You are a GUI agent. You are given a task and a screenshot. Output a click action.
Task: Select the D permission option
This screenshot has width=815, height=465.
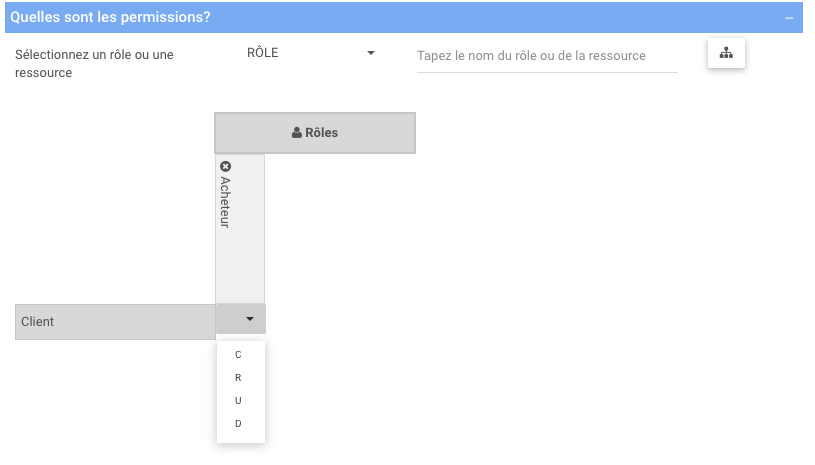(x=238, y=424)
